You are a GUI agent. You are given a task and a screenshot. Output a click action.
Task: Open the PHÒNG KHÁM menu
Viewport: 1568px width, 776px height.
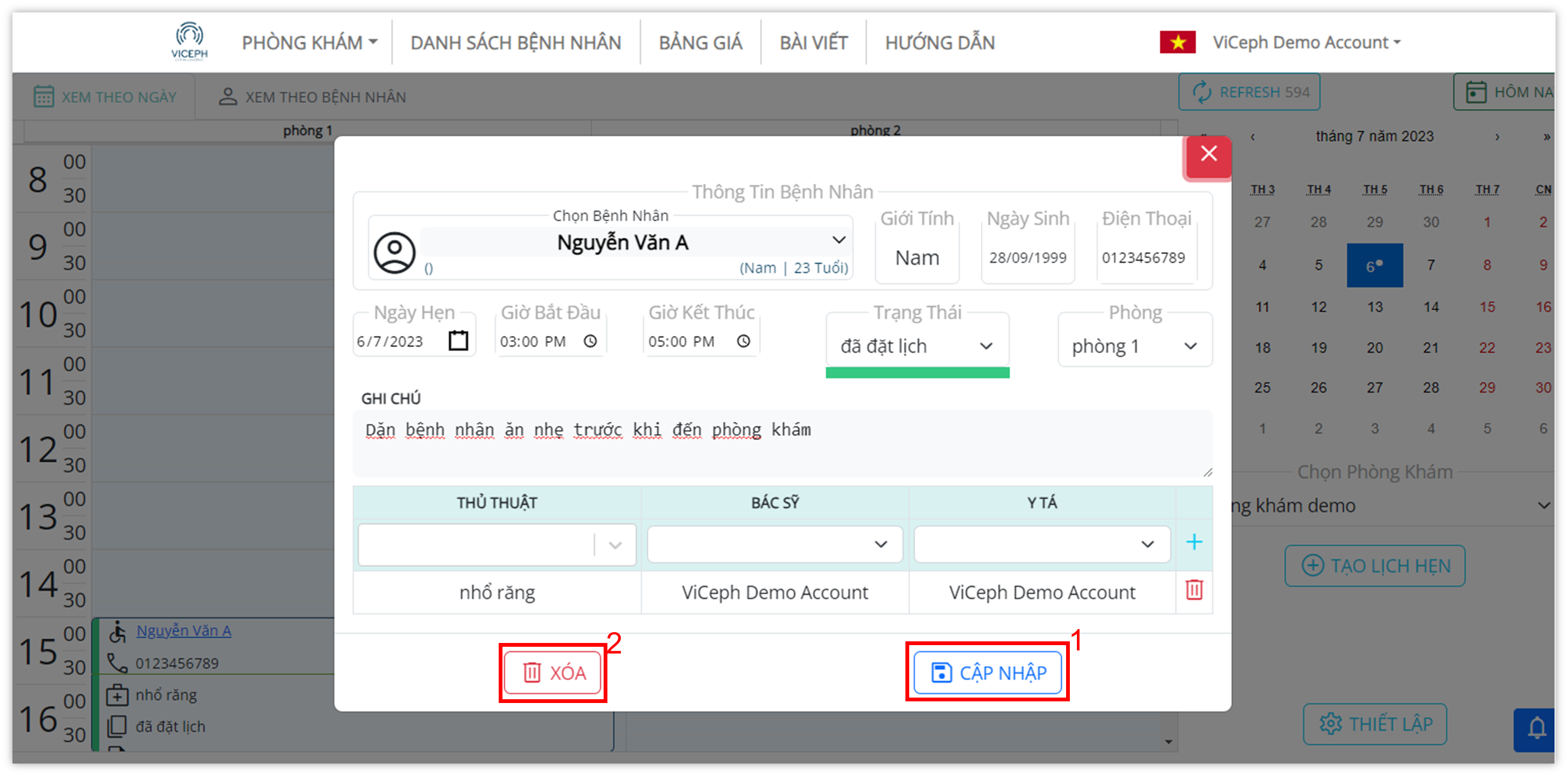(309, 43)
